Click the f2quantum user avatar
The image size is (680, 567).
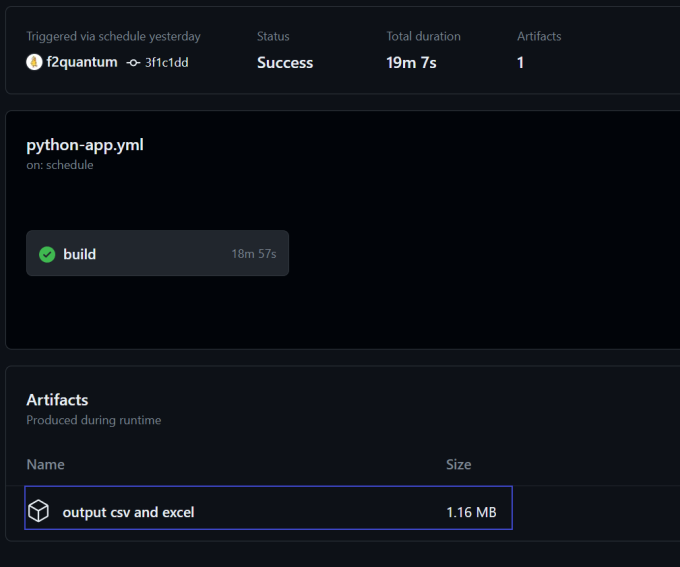point(35,62)
